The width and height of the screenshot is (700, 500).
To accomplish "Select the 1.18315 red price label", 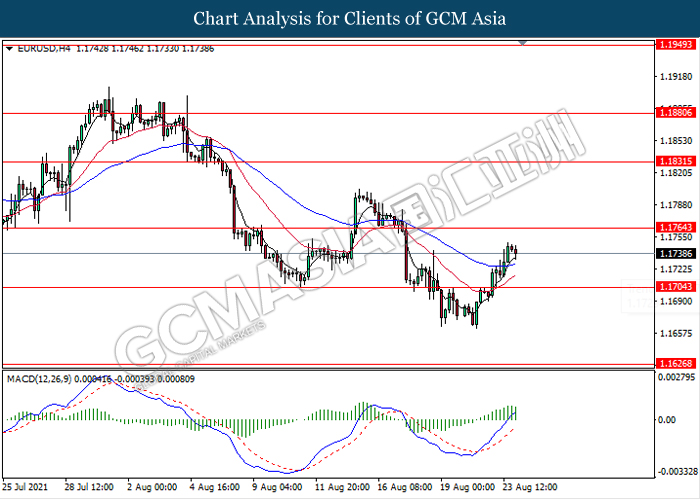I will (676, 161).
